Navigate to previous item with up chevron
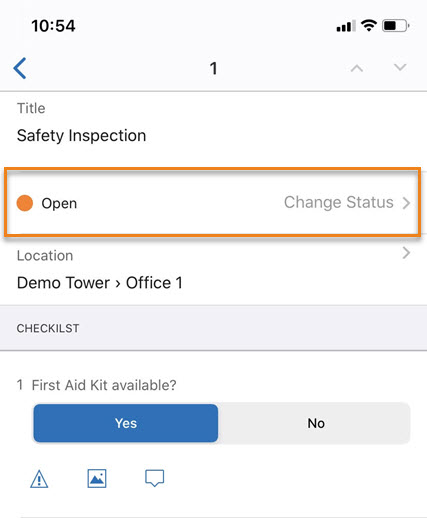Screen dimensions: 427x518 pyautogui.click(x=357, y=68)
